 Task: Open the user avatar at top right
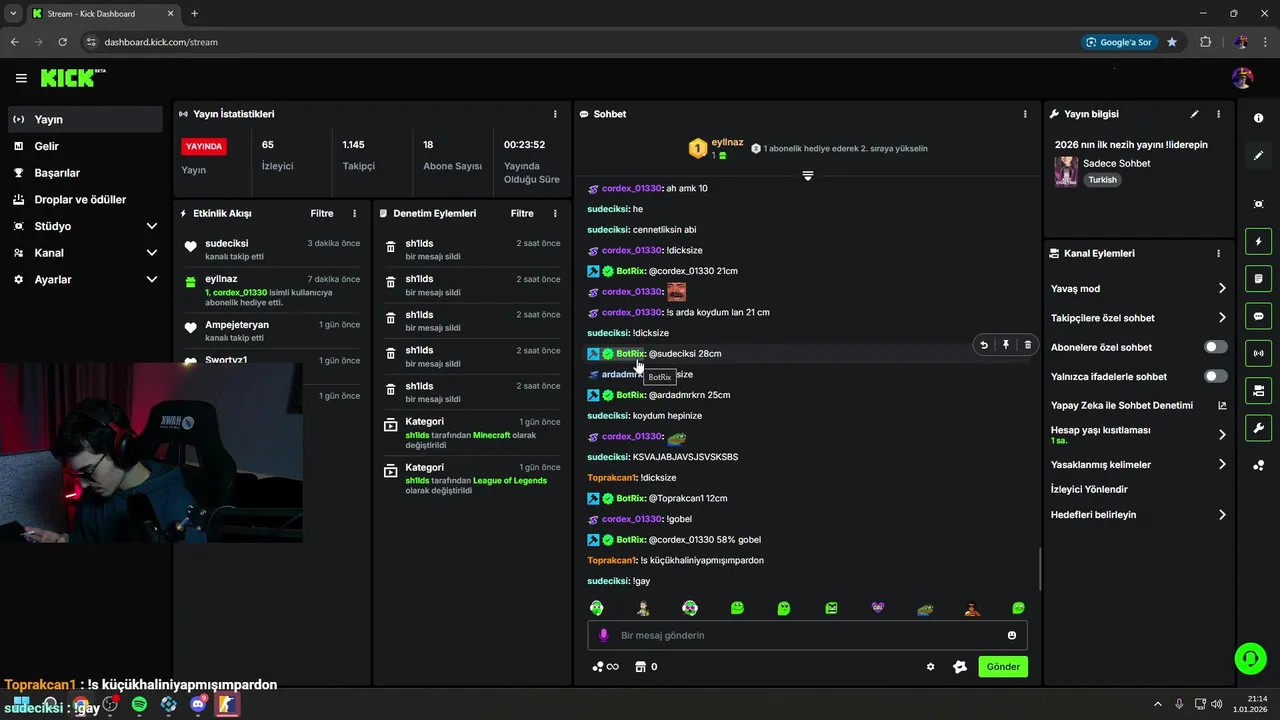1242,78
